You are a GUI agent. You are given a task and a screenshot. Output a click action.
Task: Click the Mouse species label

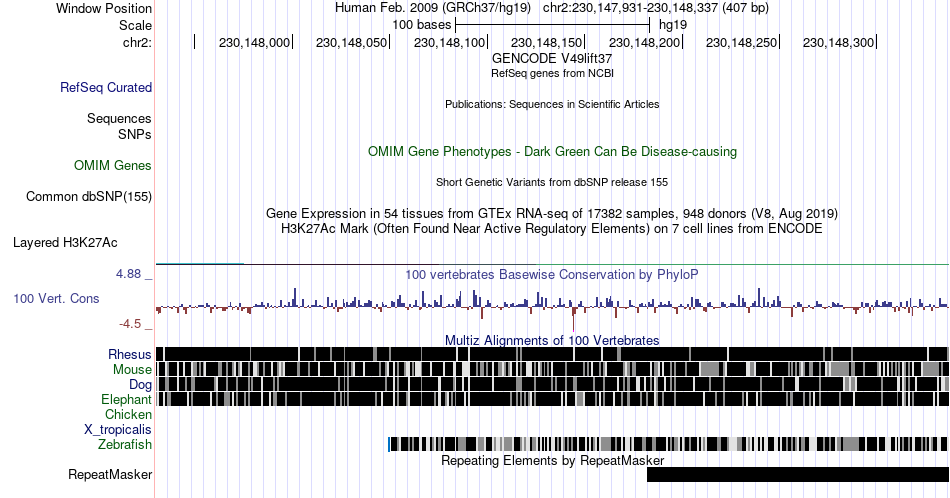click(132, 370)
